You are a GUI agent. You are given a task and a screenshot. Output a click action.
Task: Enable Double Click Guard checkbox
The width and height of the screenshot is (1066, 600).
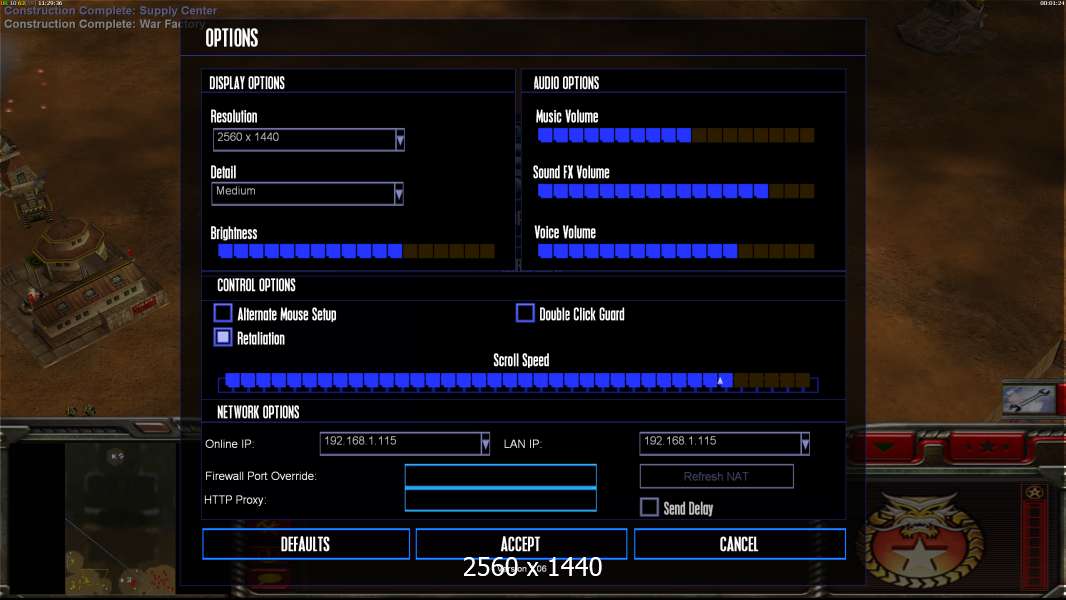click(525, 313)
